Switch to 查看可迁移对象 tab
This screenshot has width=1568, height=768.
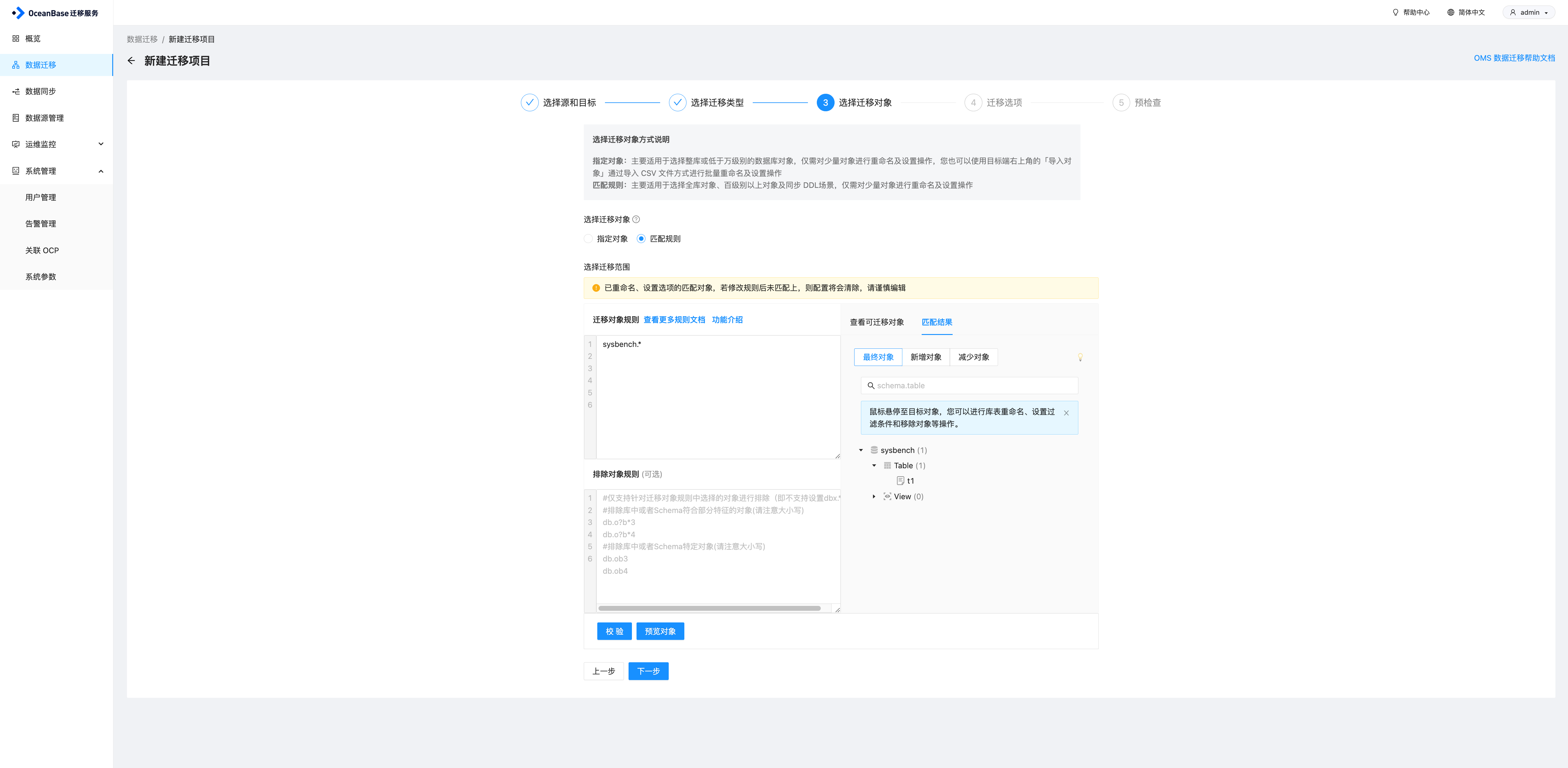(x=877, y=322)
